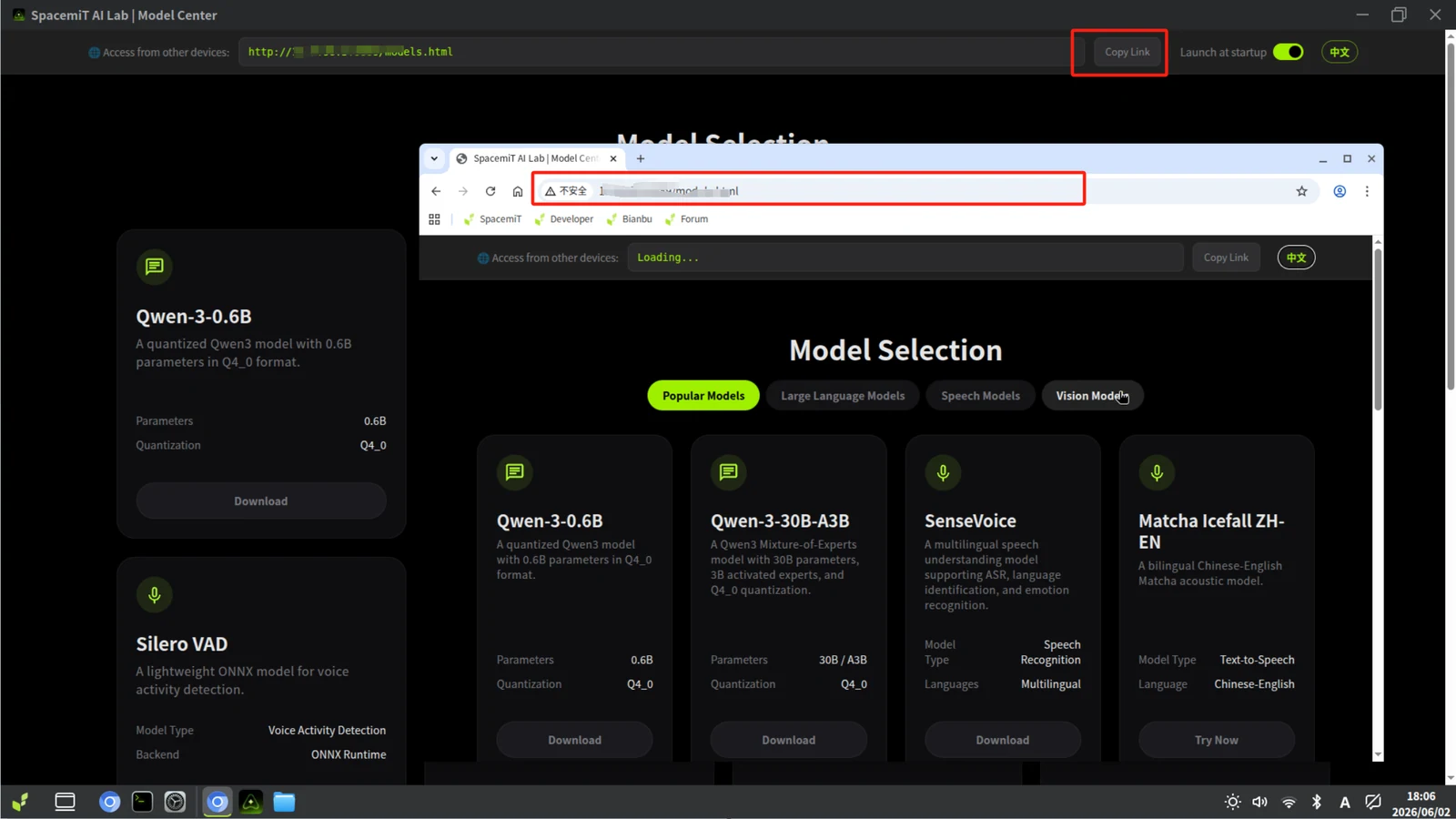Go to the browser home page
The height and width of the screenshot is (819, 1456).
(x=518, y=191)
